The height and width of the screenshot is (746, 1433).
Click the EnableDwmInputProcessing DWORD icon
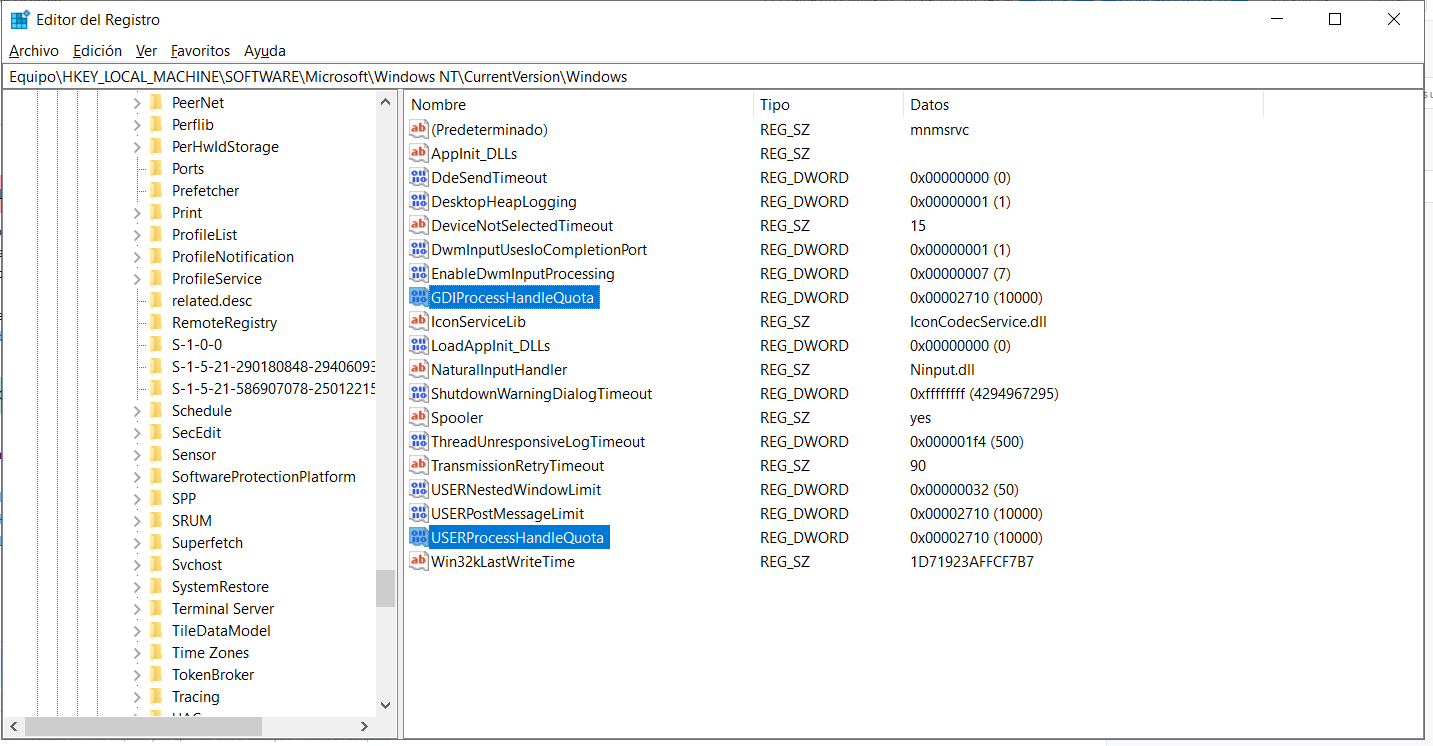419,273
